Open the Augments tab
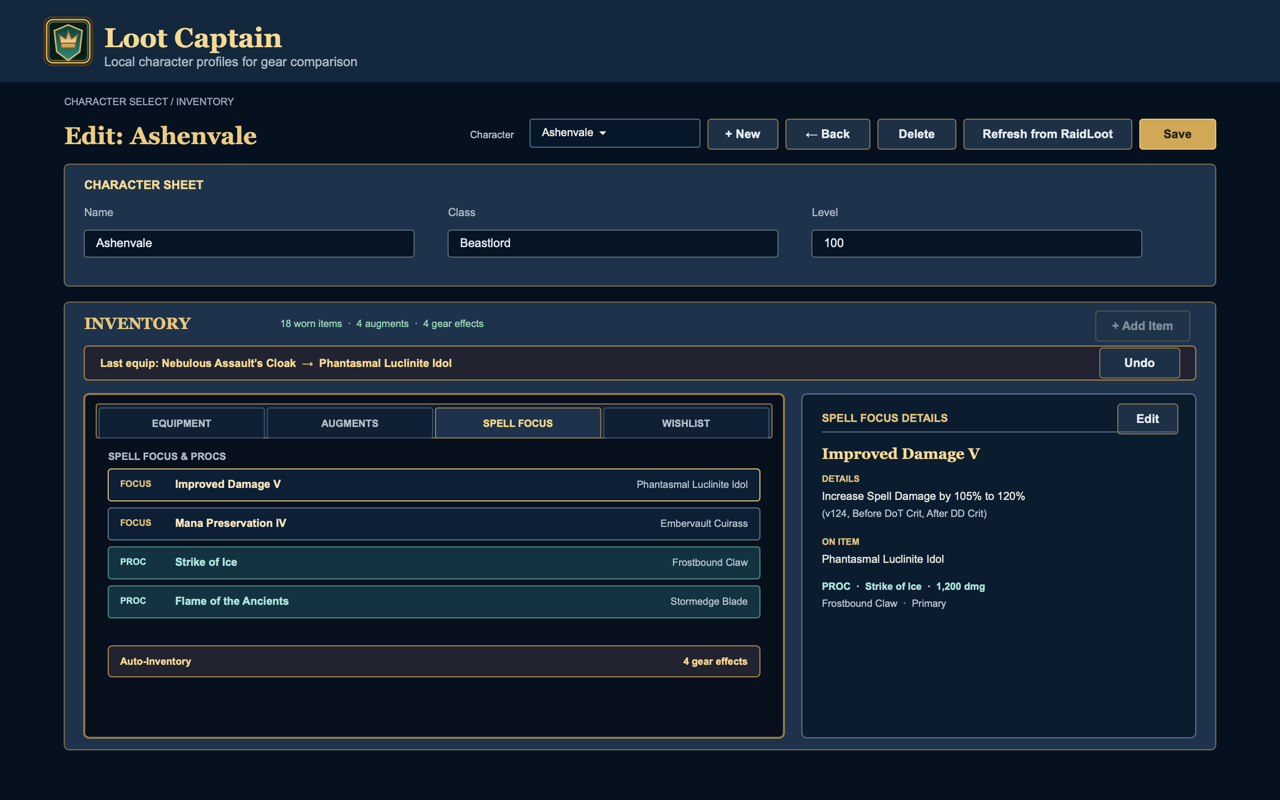The width and height of the screenshot is (1280, 800). [349, 423]
